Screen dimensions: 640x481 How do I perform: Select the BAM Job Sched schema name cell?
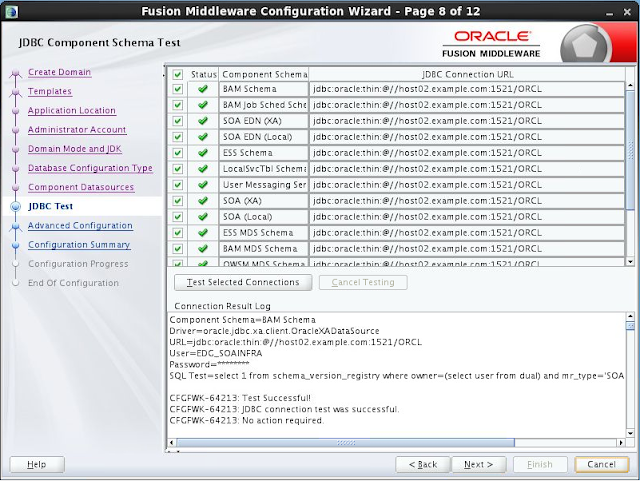point(264,105)
